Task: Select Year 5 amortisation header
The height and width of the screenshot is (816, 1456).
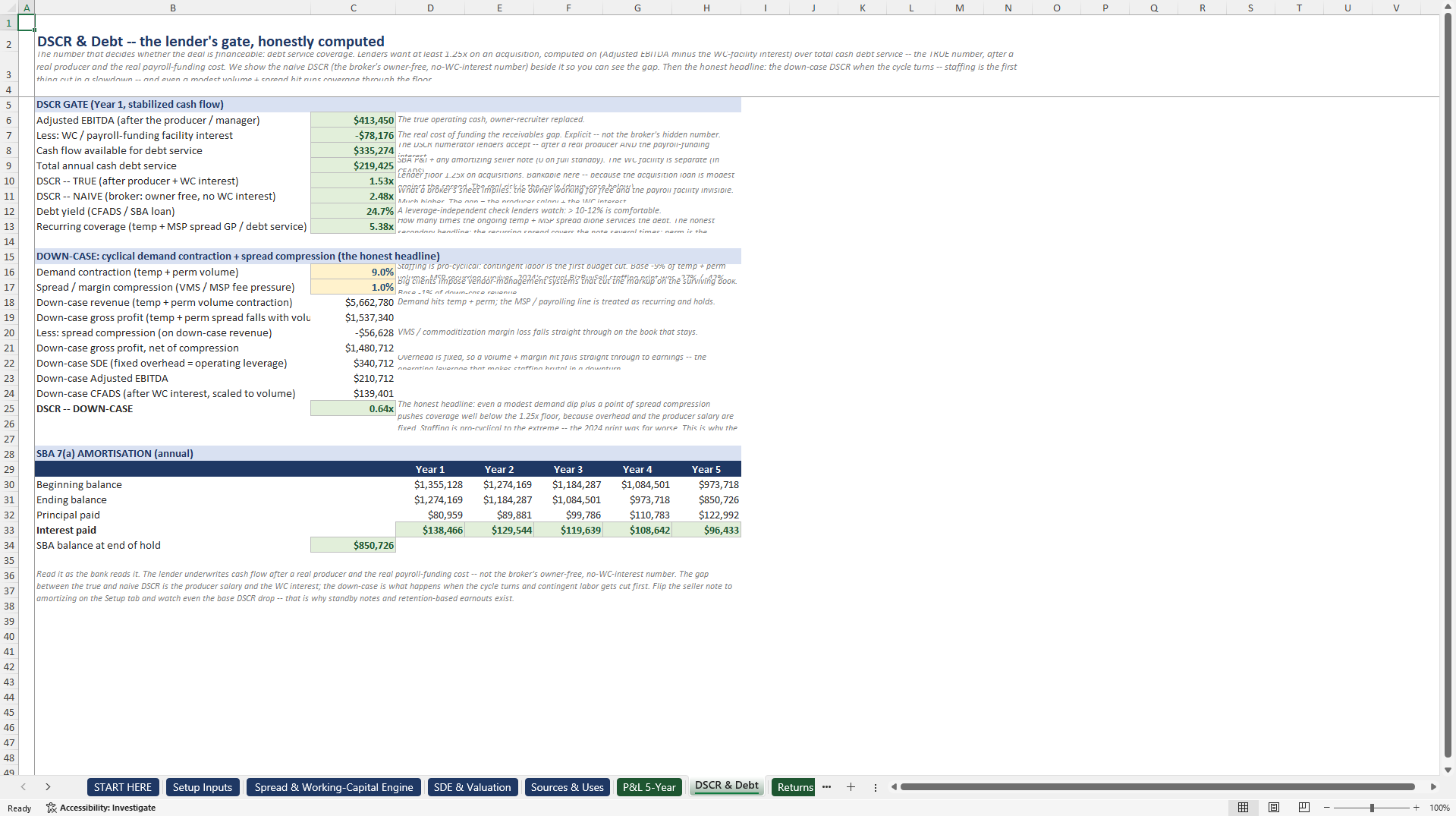Action: (x=706, y=469)
